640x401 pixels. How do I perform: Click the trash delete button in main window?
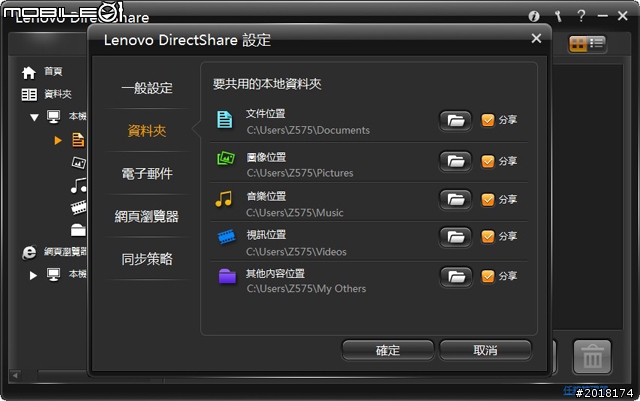tap(592, 357)
